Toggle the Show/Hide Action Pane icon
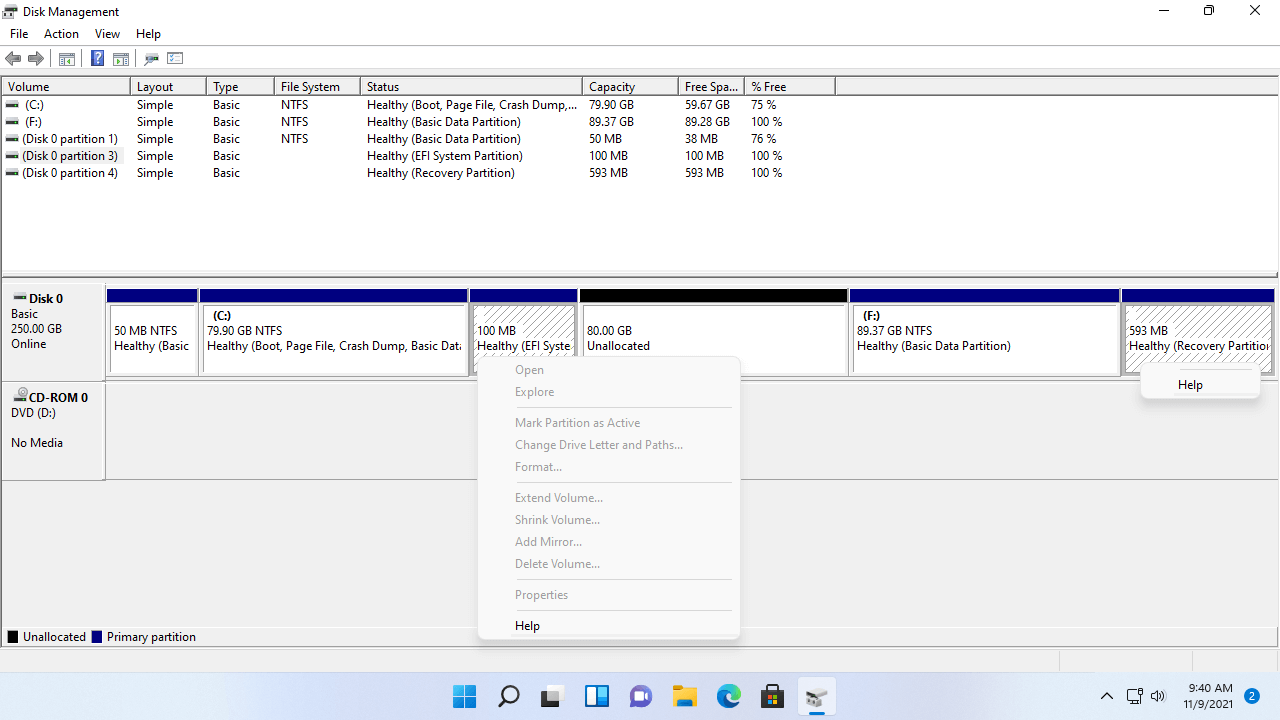 point(121,59)
